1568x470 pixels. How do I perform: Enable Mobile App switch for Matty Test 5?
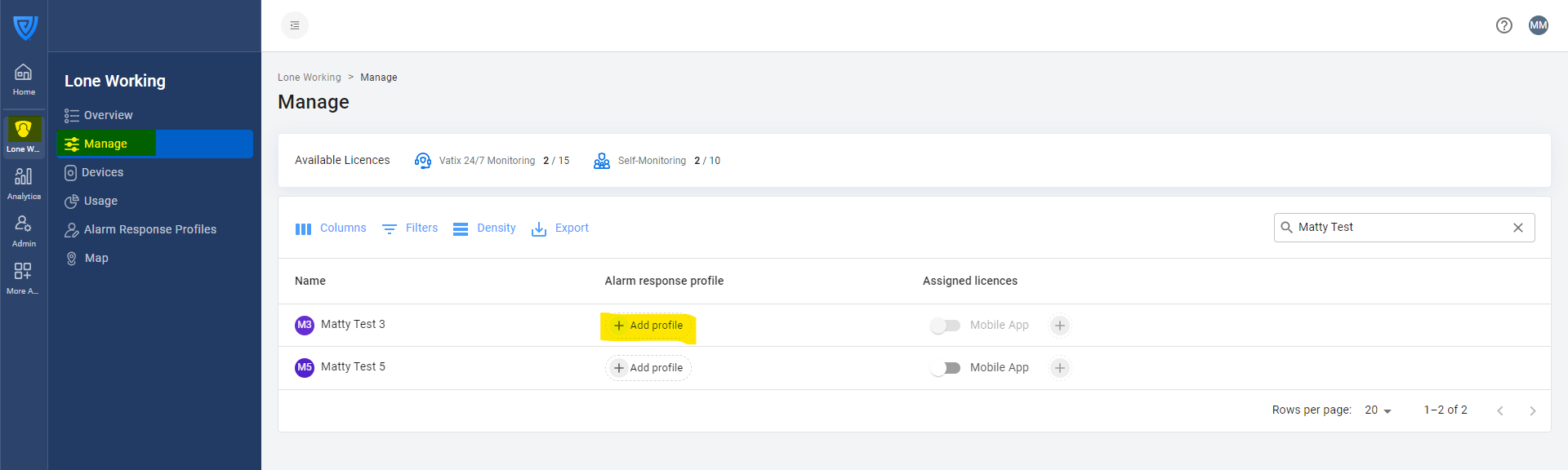(946, 368)
